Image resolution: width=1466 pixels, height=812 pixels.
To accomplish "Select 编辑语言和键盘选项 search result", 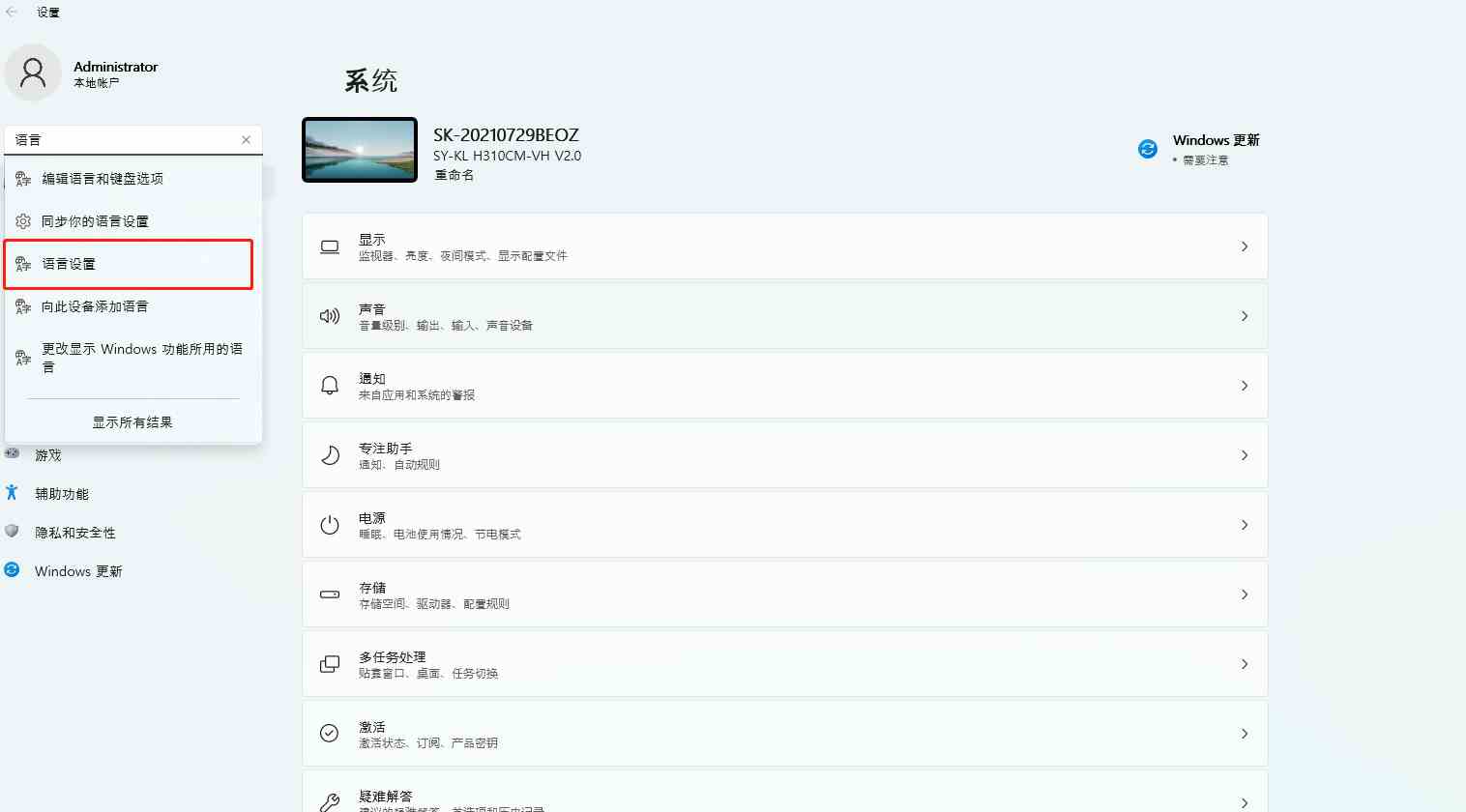I will pyautogui.click(x=133, y=179).
